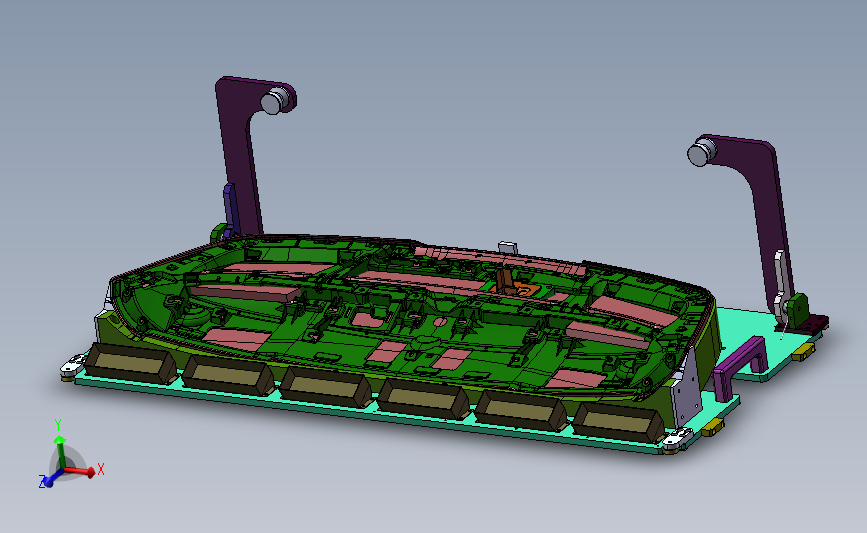
Task: Select the white lever on right purple arm
Action: click(x=780, y=288)
